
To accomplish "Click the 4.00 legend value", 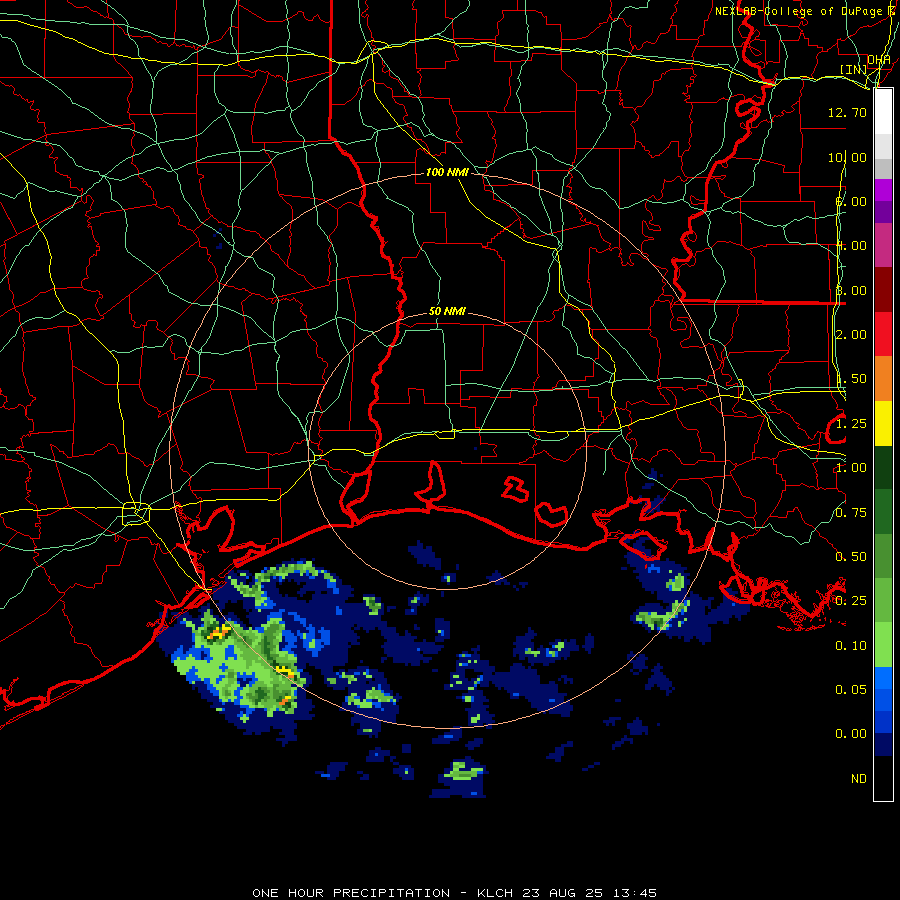I will tap(851, 246).
